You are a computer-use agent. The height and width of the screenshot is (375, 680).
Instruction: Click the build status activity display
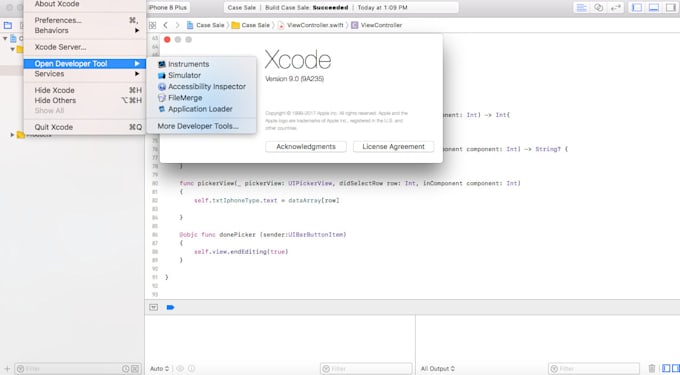[341, 8]
